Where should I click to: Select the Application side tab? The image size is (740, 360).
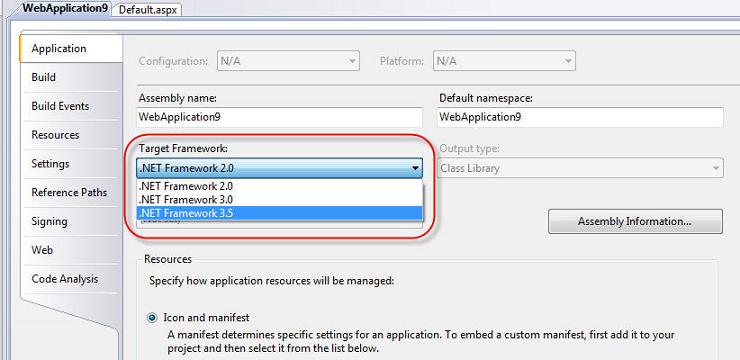[x=71, y=49]
